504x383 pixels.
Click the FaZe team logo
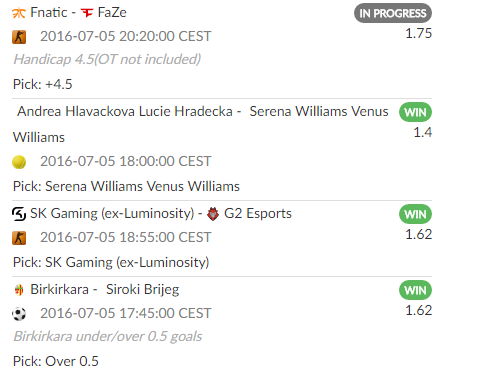pyautogui.click(x=87, y=13)
